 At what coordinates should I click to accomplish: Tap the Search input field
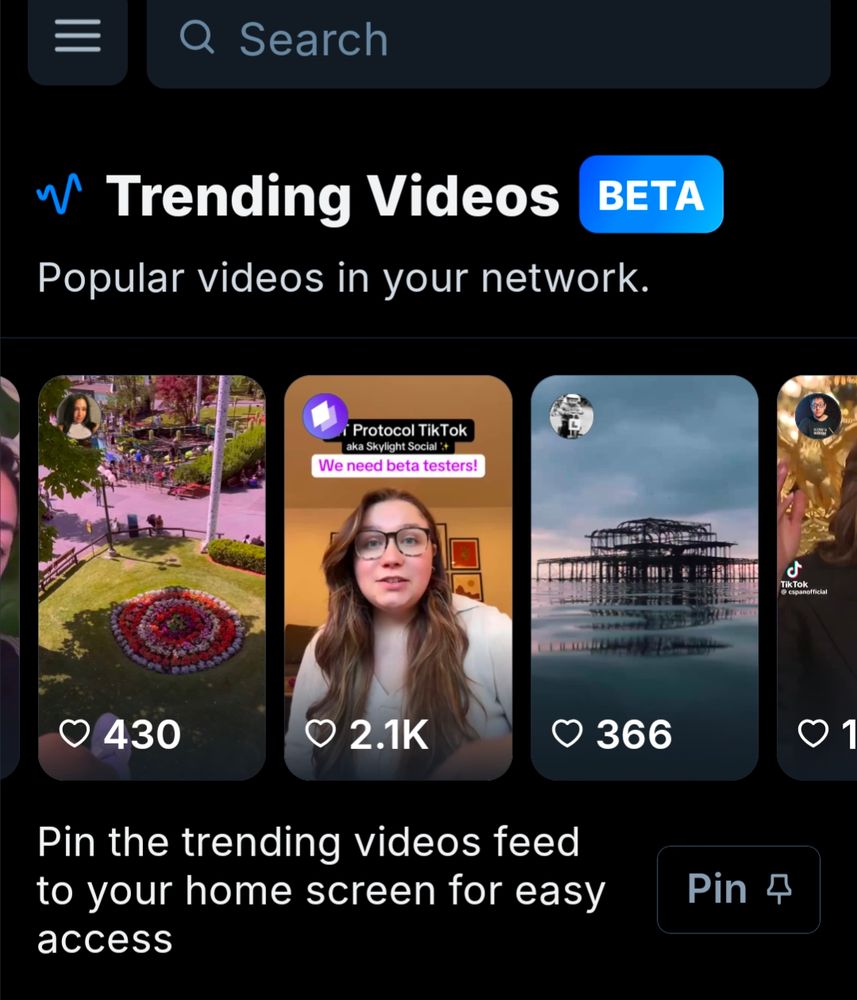[x=488, y=38]
